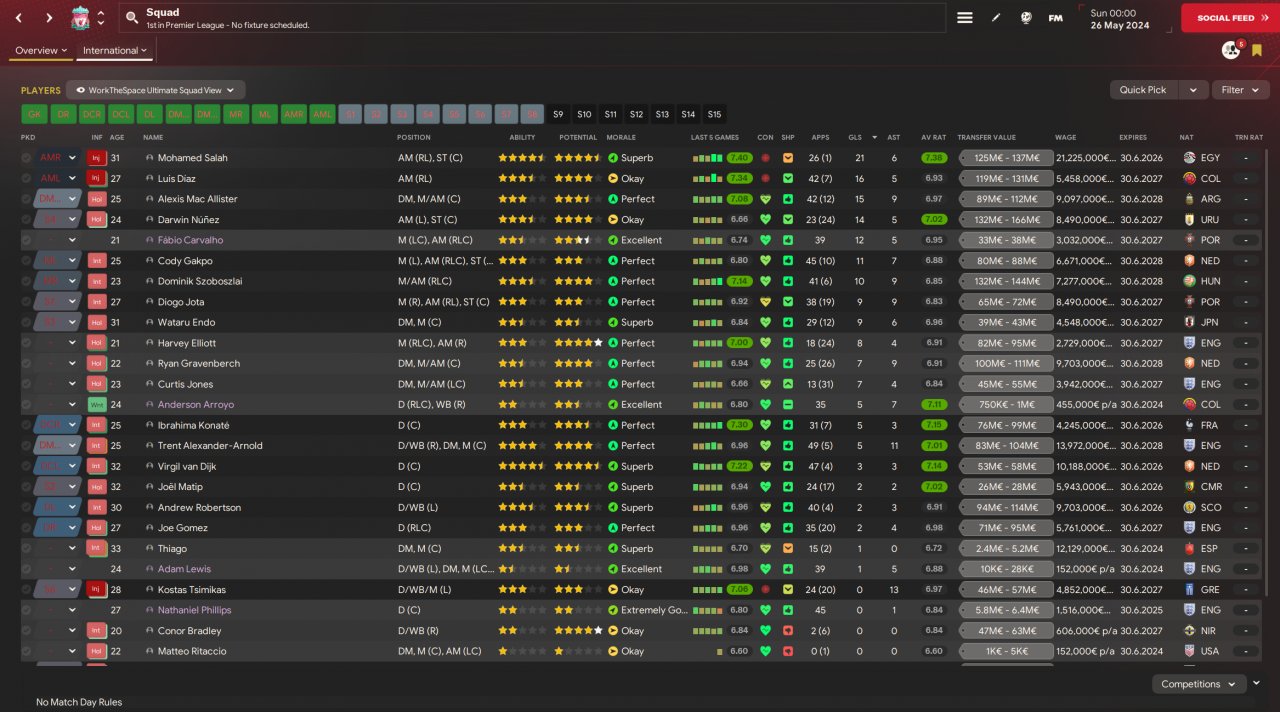Open the International tab menu
Screen dimensions: 1280x712
[115, 50]
